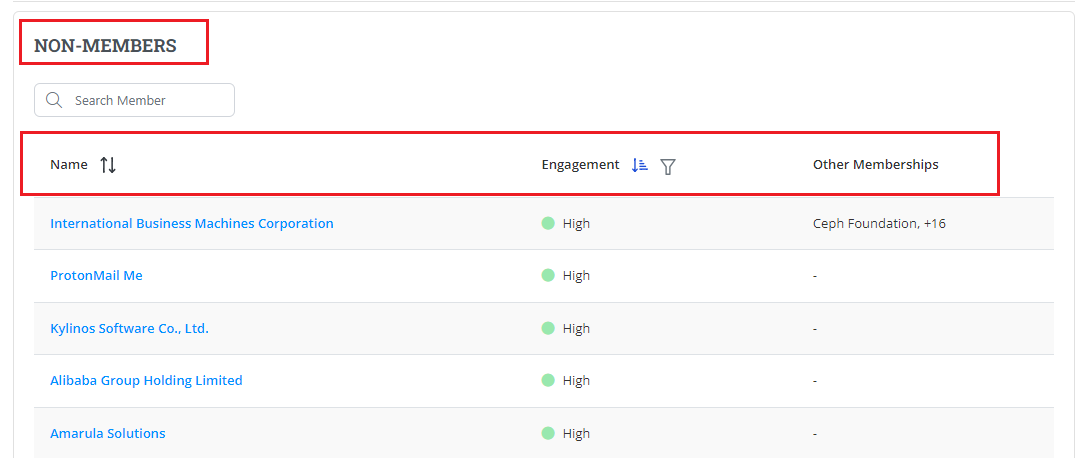Click the green dot beside Kylinos Software row
The image size is (1088, 458).
(548, 328)
